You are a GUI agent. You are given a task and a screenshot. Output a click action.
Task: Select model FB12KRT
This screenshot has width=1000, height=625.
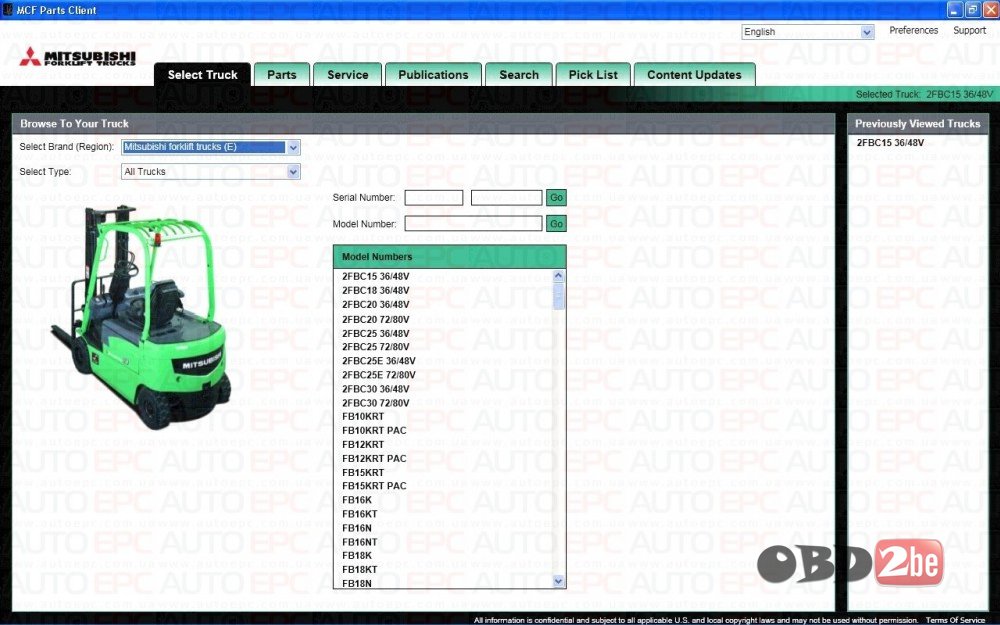[x=363, y=445]
